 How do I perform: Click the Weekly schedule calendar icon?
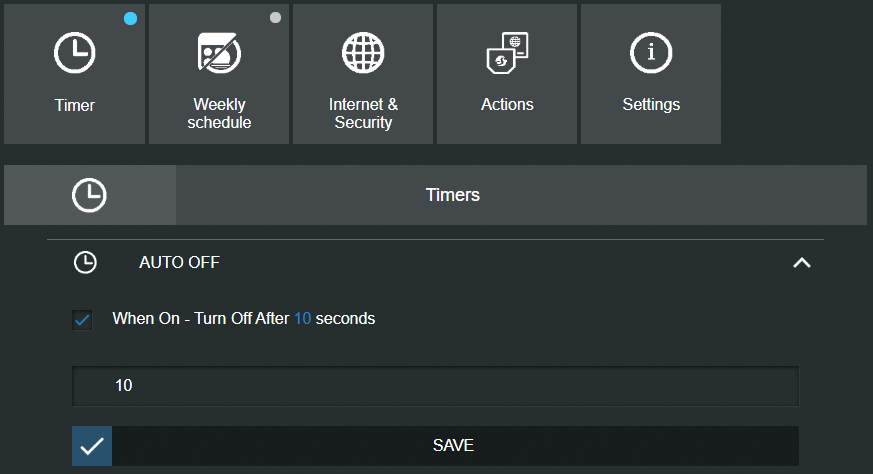point(219,53)
